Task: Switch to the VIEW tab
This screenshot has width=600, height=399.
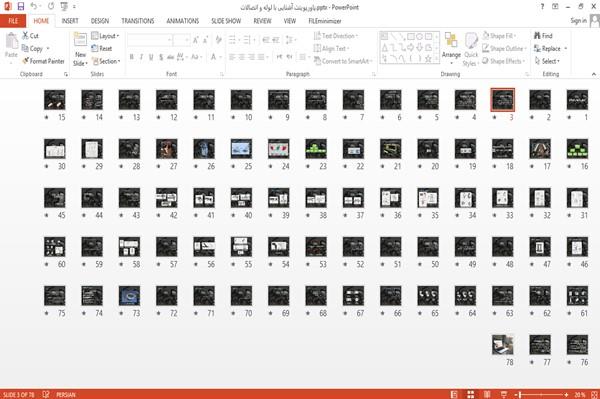Action: pos(290,21)
